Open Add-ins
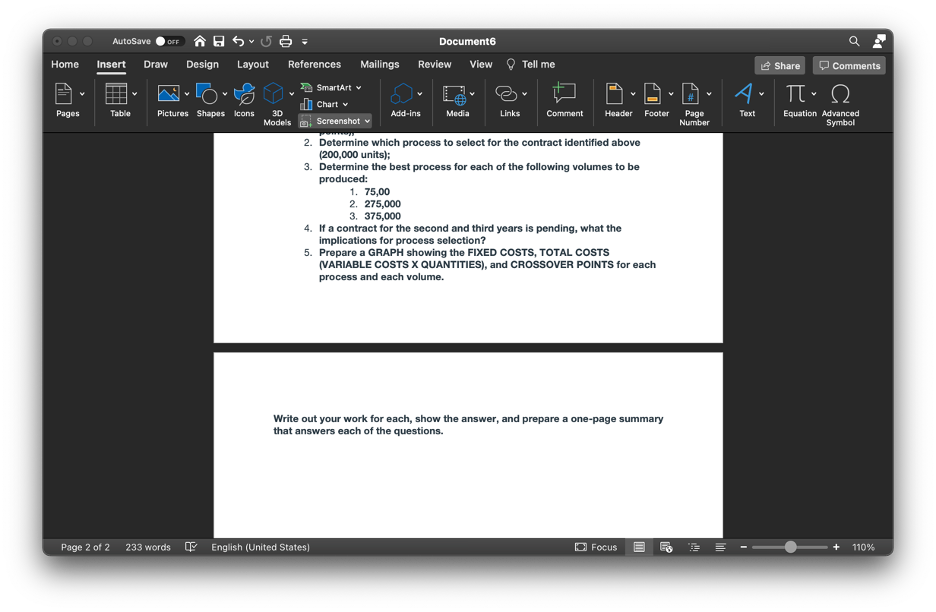 (401, 94)
